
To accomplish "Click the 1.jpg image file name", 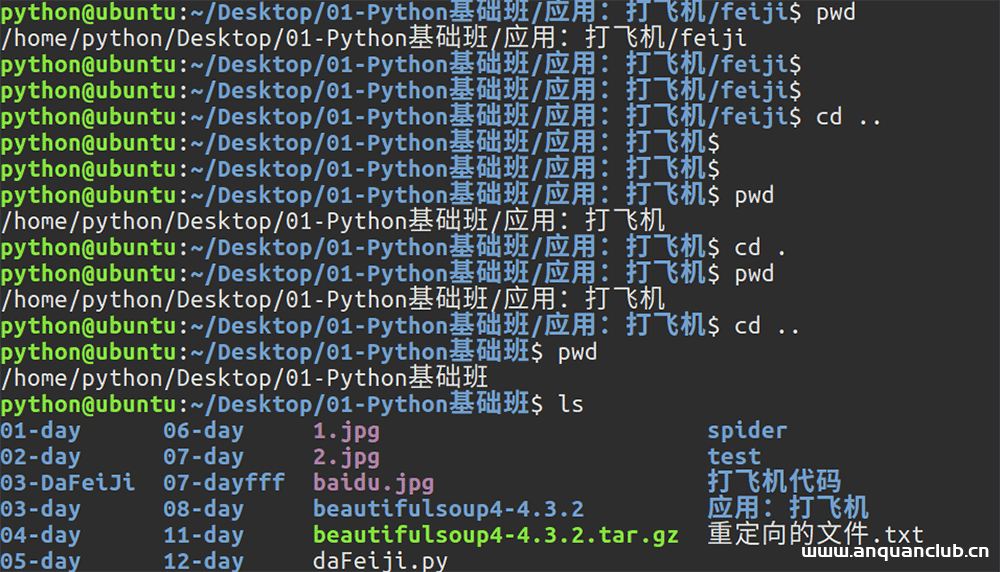I will pos(346,431).
